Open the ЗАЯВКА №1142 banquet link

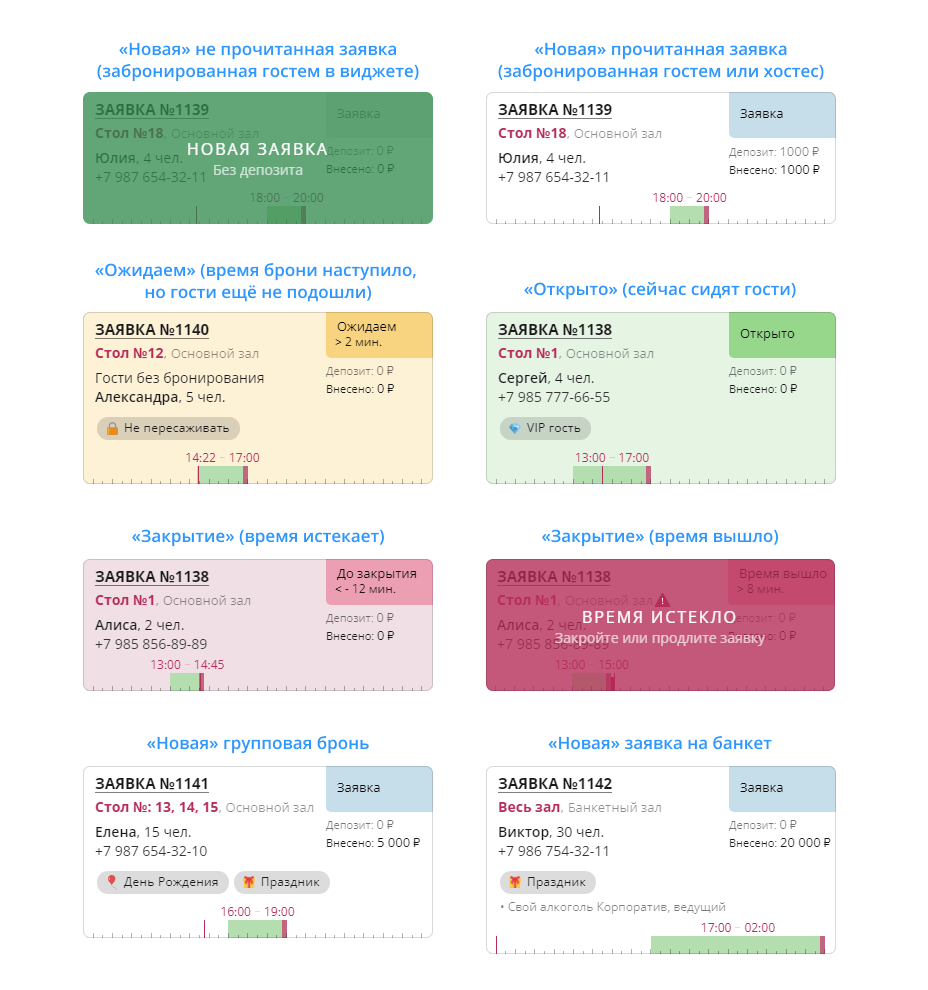coord(555,784)
